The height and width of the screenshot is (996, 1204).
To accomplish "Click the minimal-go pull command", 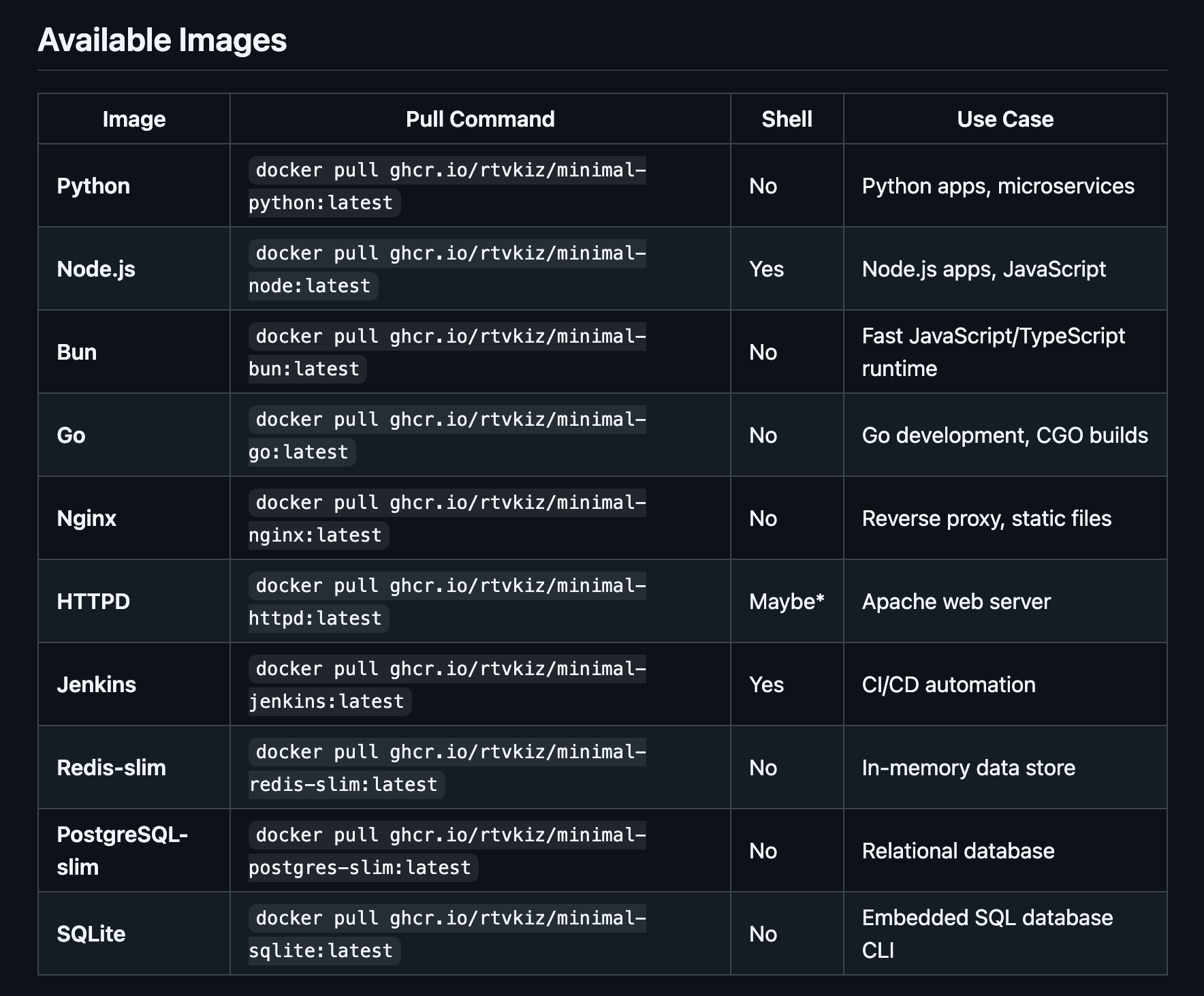I will pos(447,420).
